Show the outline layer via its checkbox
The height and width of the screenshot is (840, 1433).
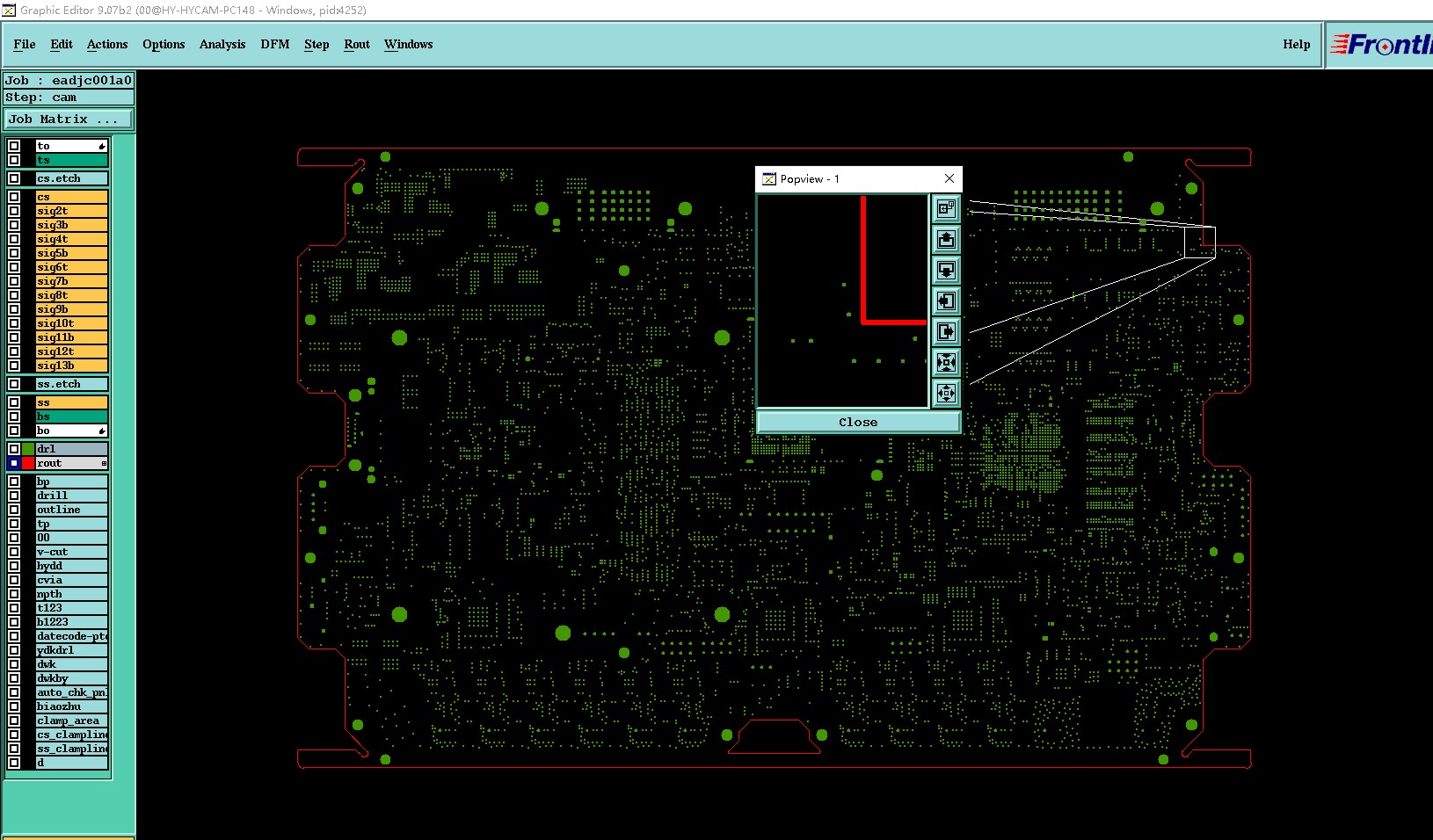coord(14,510)
